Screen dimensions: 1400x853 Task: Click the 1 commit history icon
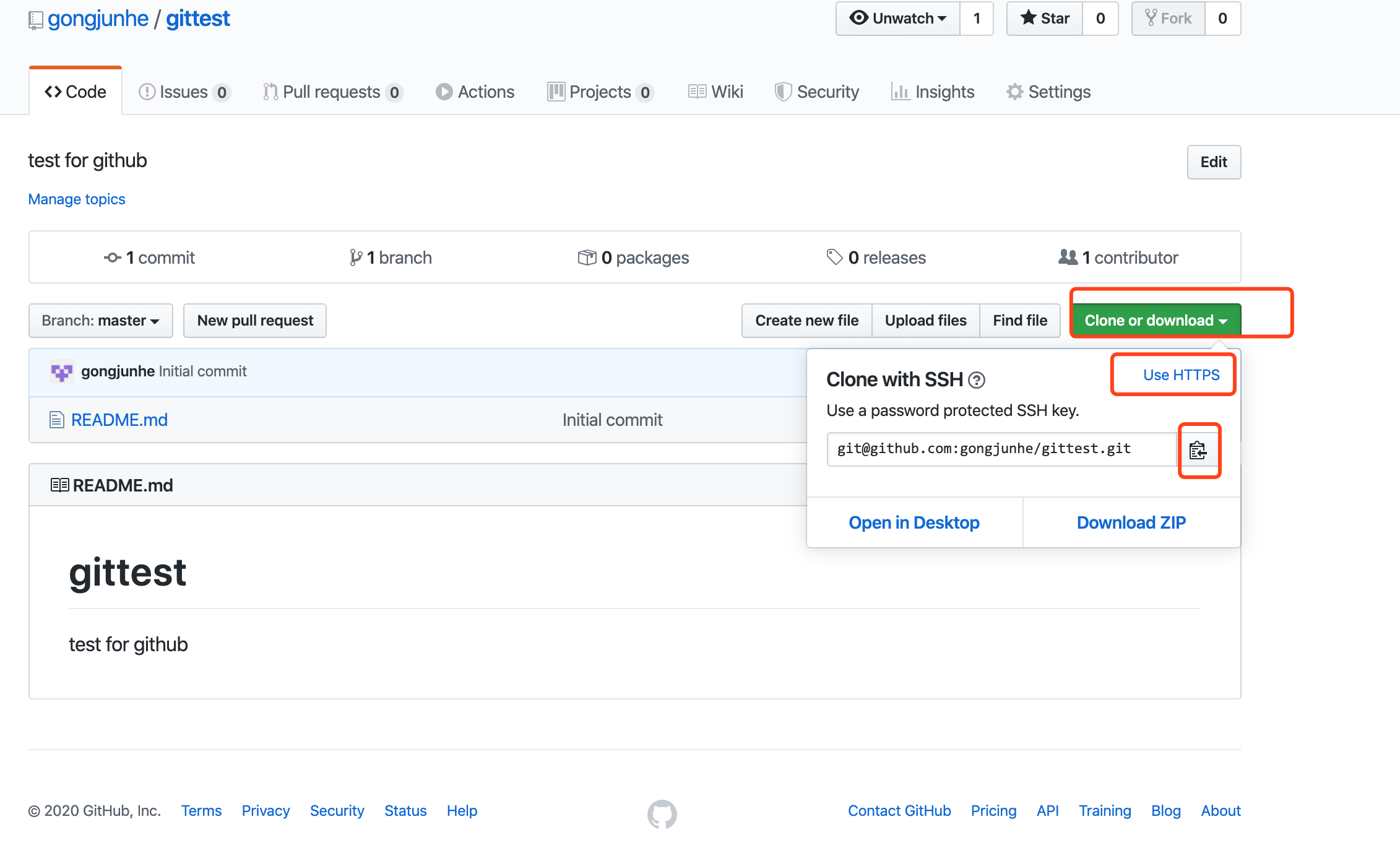112,258
